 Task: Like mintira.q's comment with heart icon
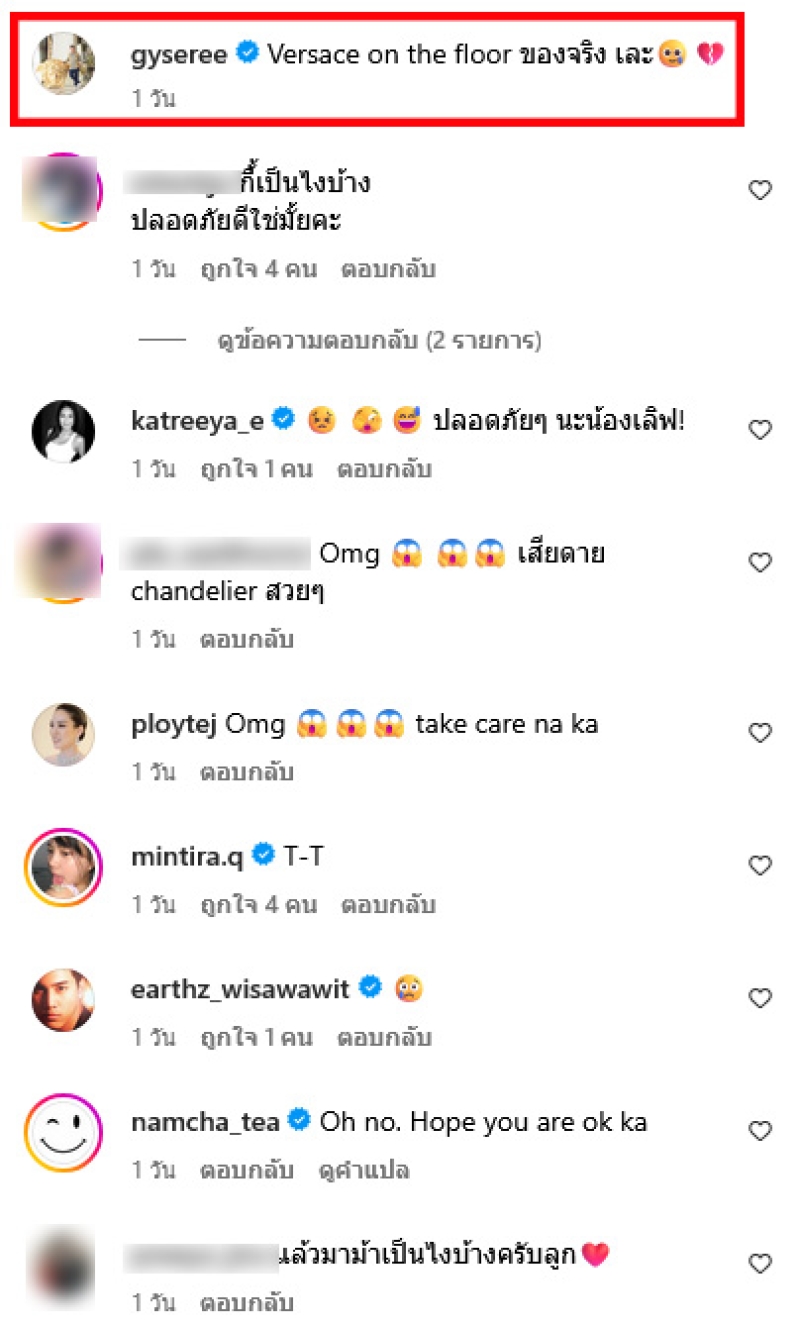760,865
